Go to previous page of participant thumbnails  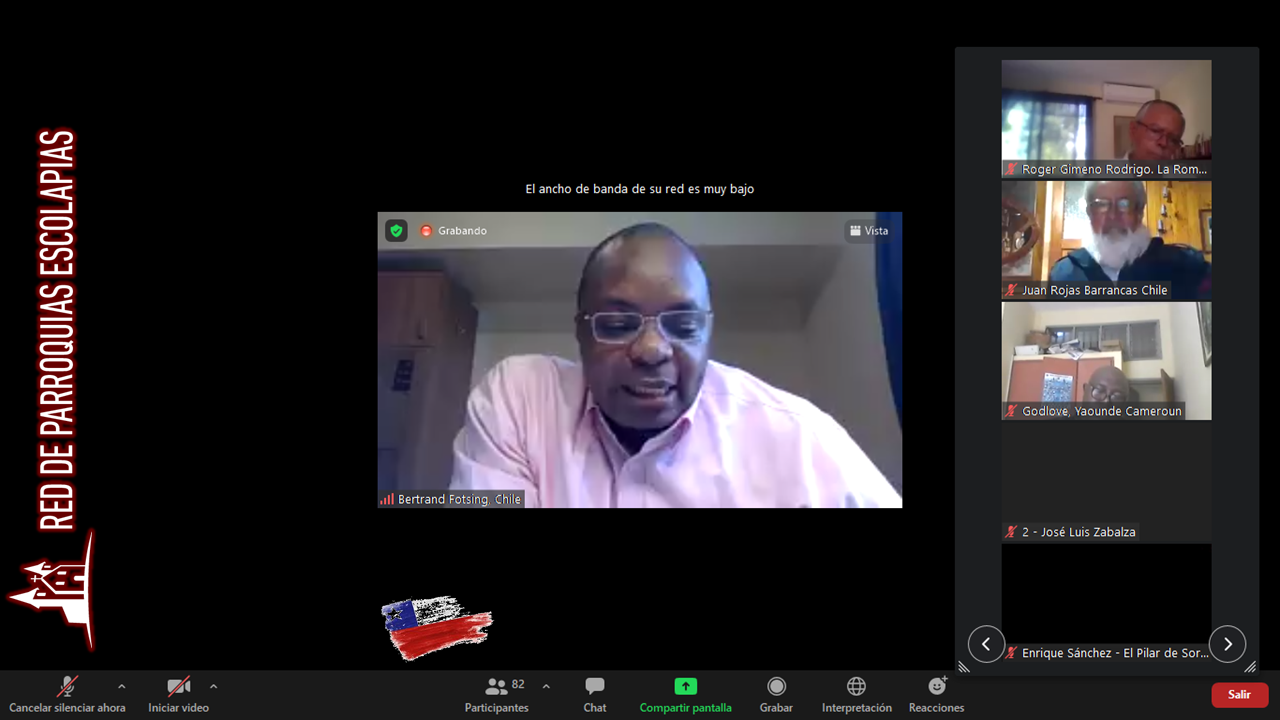point(986,644)
